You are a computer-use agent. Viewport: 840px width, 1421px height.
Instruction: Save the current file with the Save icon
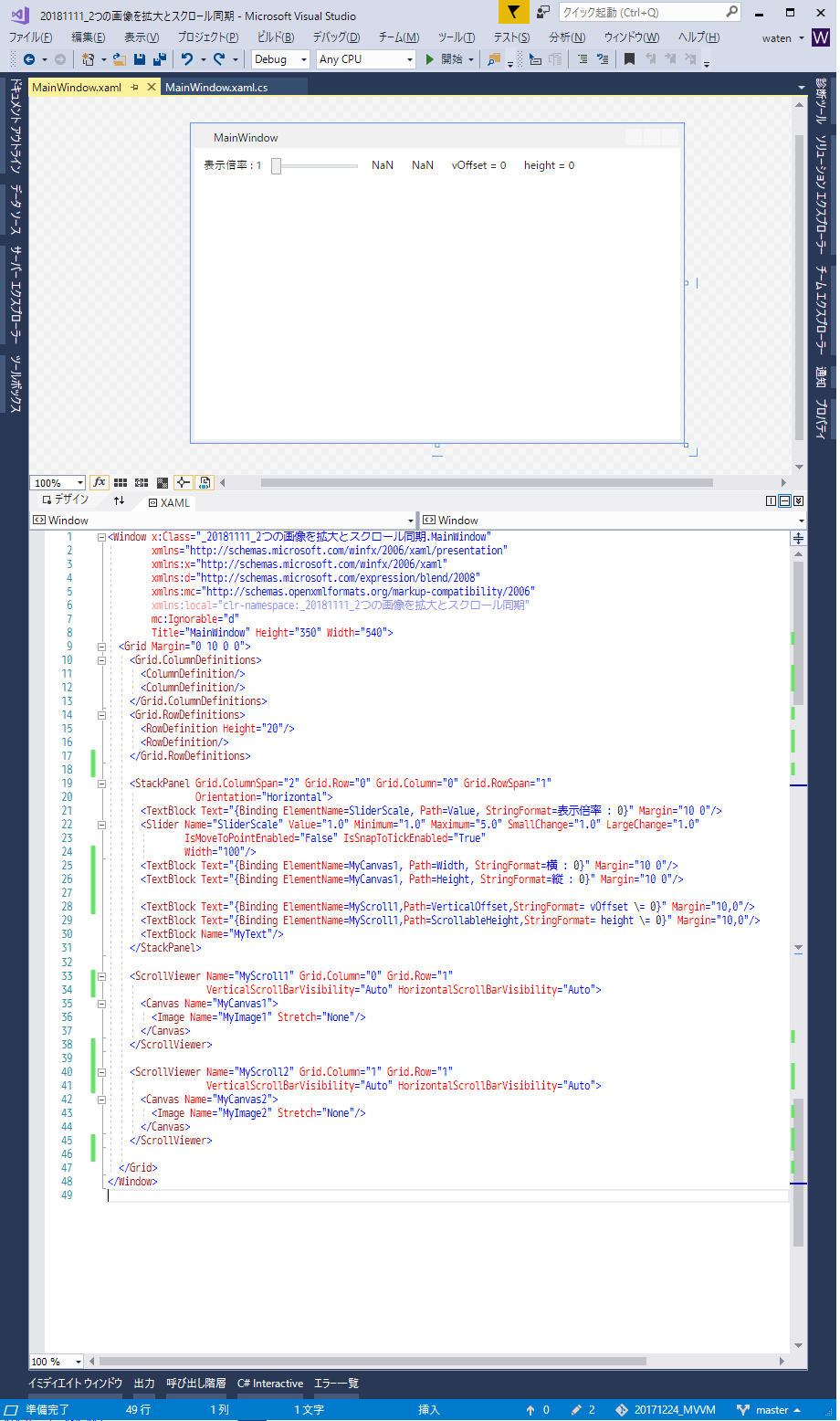coord(140,59)
